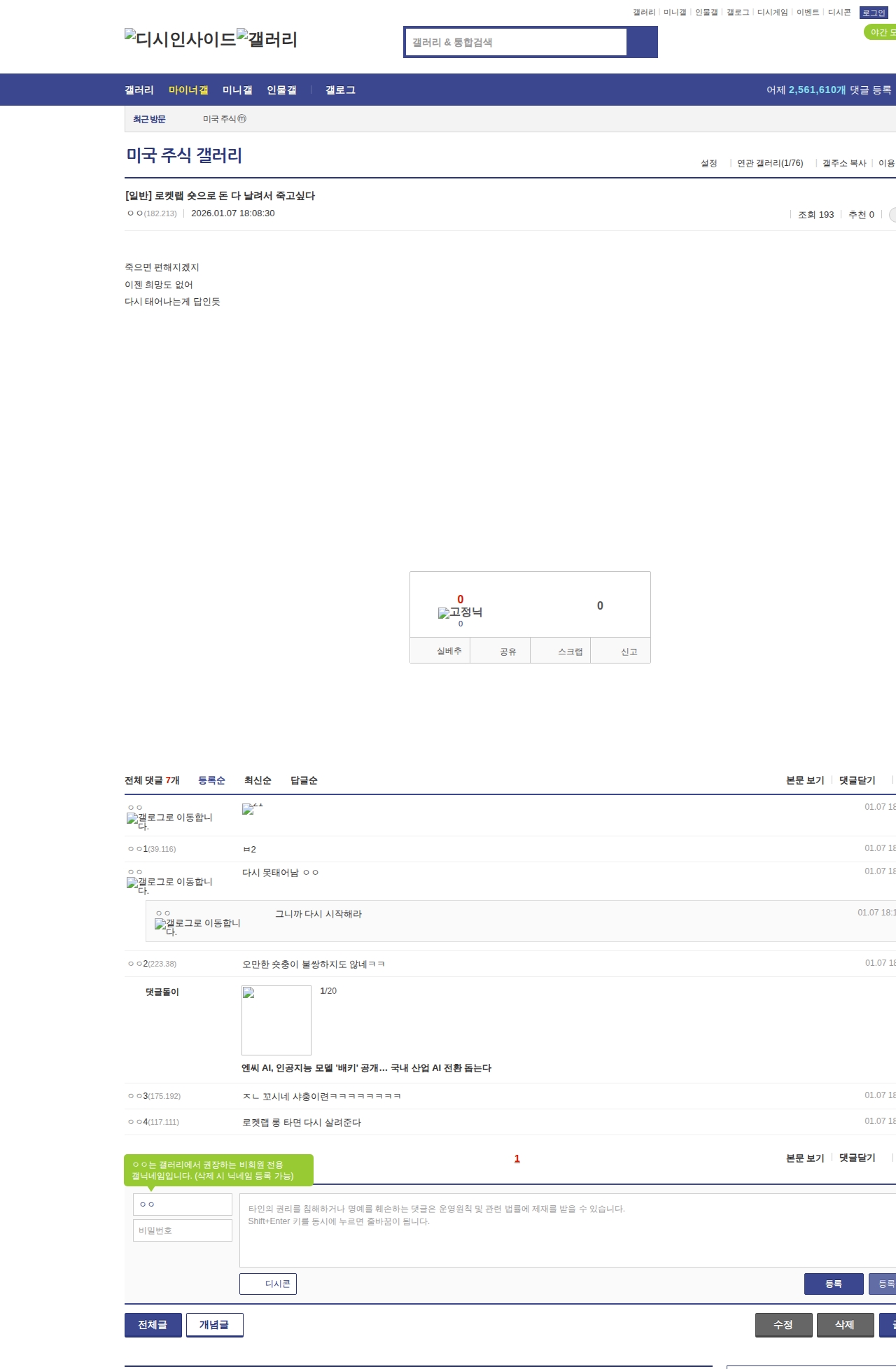Share the post with the 공유 button
Screen dimensions: 896x1369
point(500,651)
